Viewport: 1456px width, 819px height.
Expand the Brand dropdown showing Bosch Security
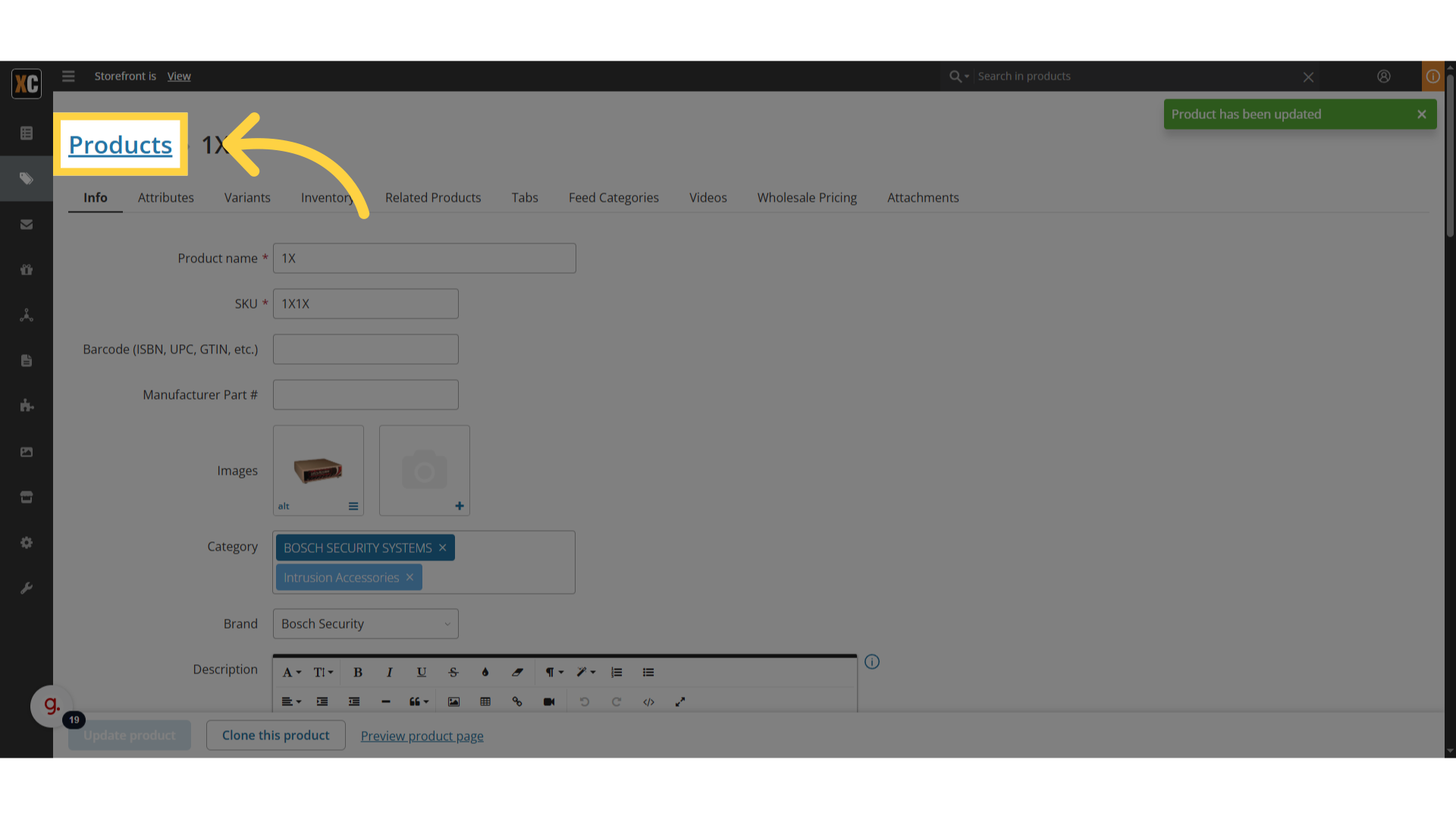point(366,623)
